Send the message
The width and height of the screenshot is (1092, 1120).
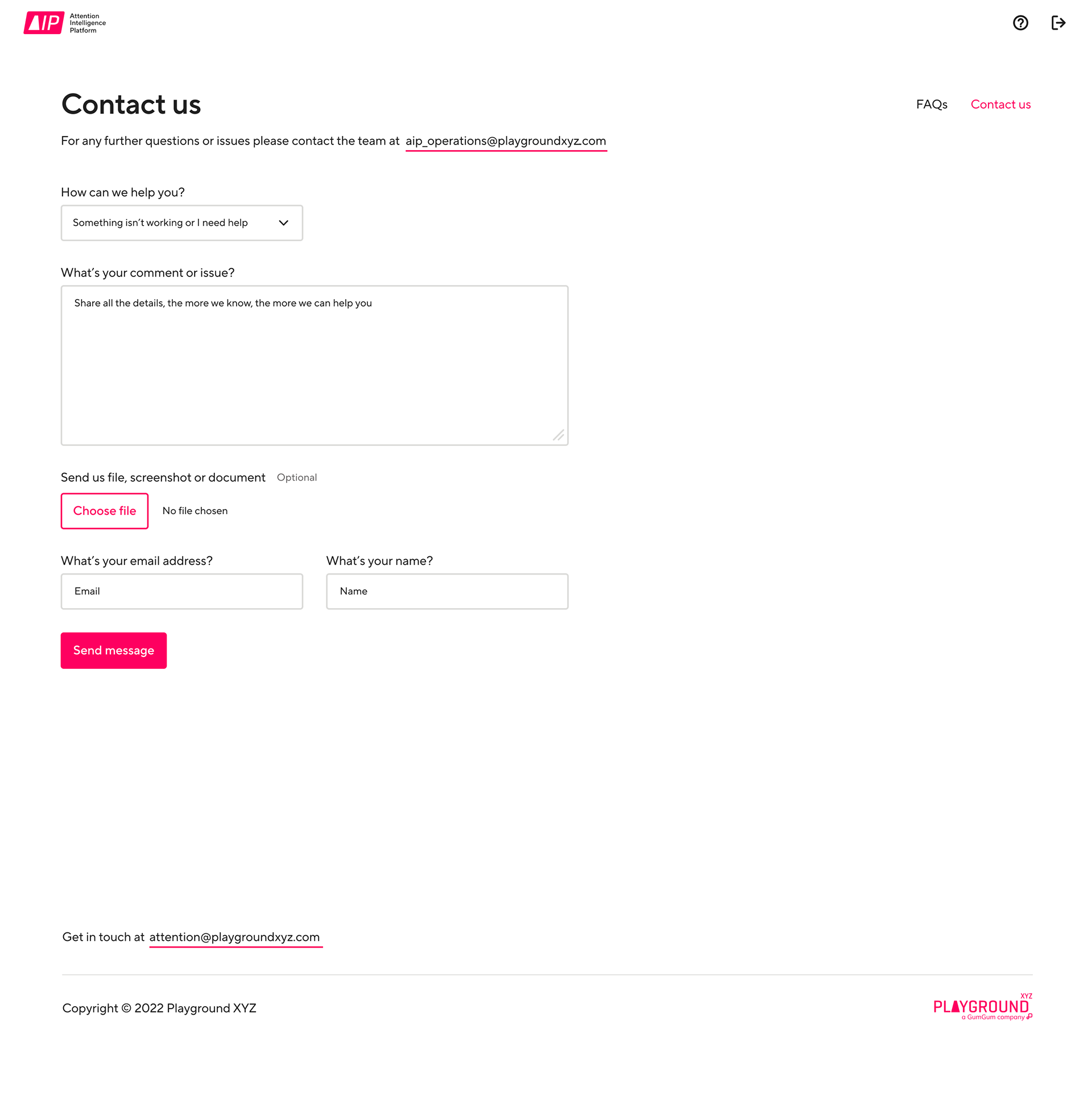click(x=114, y=650)
